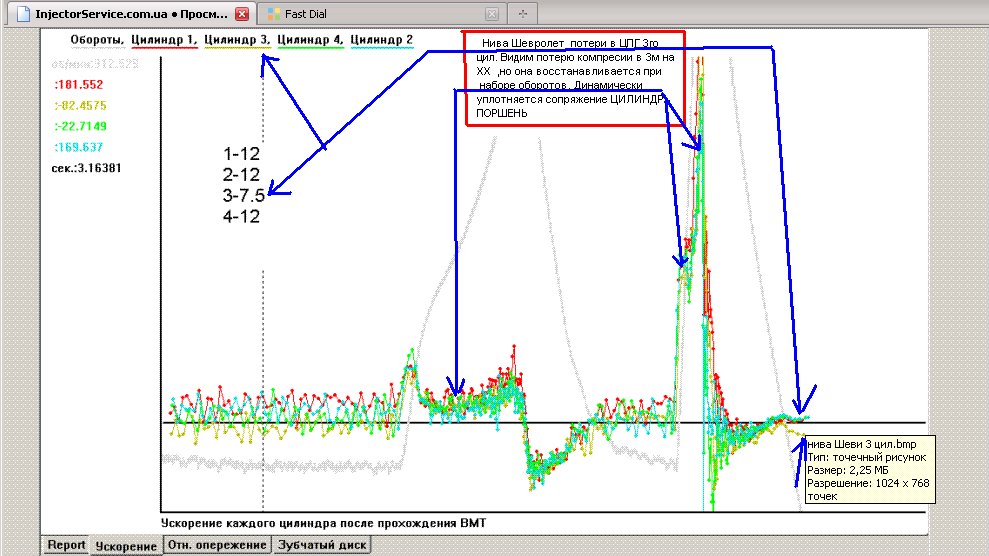
Task: Click the page icon on InjectorService tab
Action: (x=23, y=14)
